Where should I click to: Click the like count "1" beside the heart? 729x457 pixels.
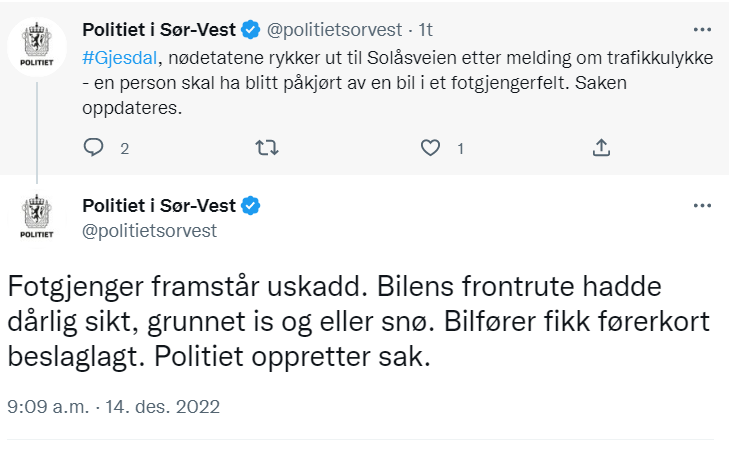[x=460, y=149]
